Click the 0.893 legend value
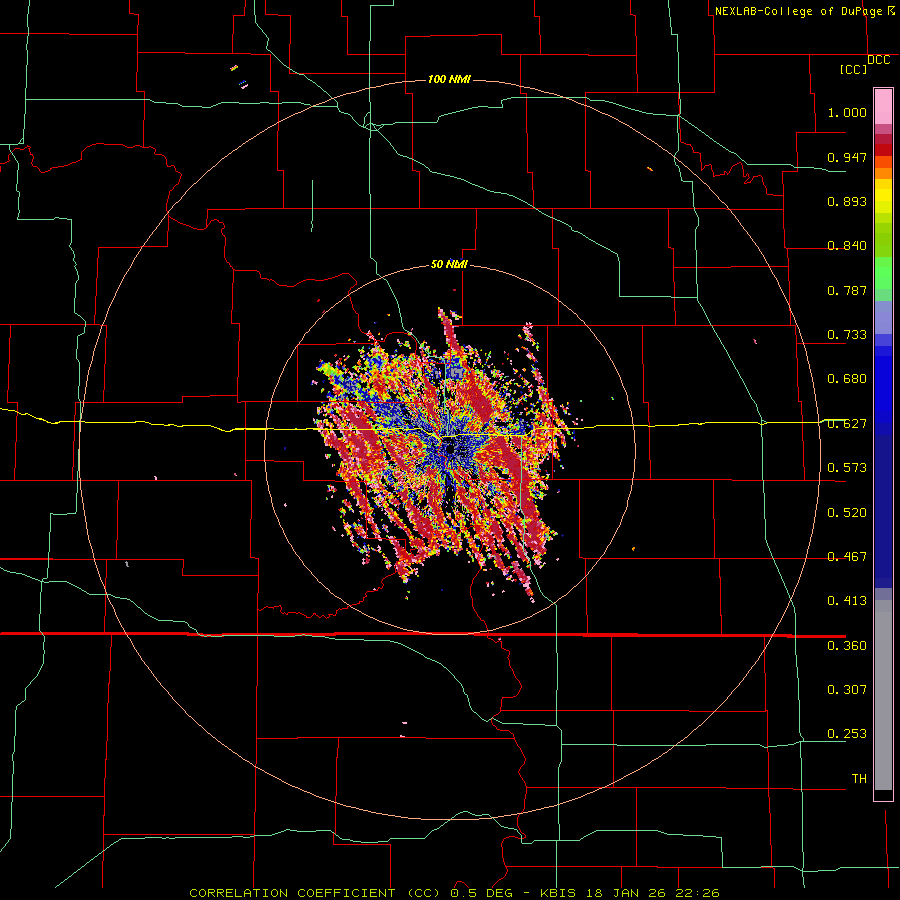Viewport: 900px width, 900px height. point(847,201)
